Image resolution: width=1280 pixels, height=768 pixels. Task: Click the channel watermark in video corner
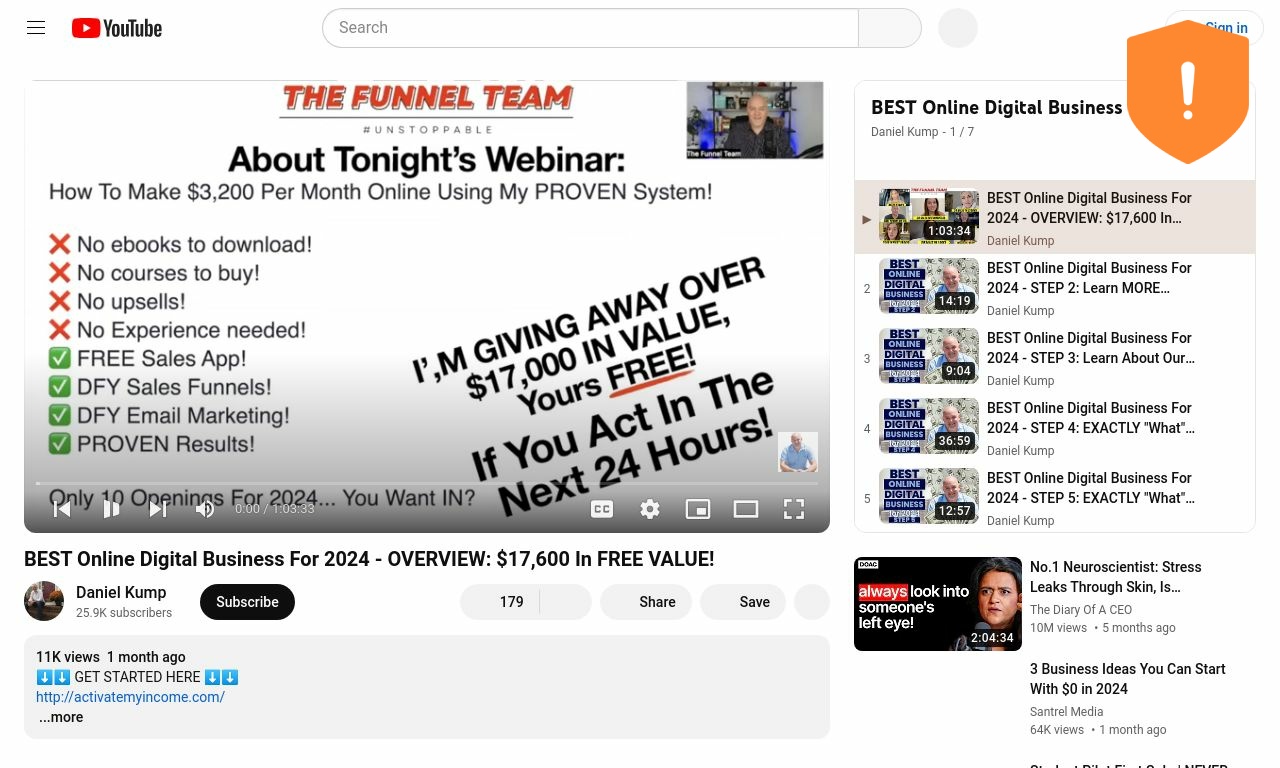coord(798,452)
